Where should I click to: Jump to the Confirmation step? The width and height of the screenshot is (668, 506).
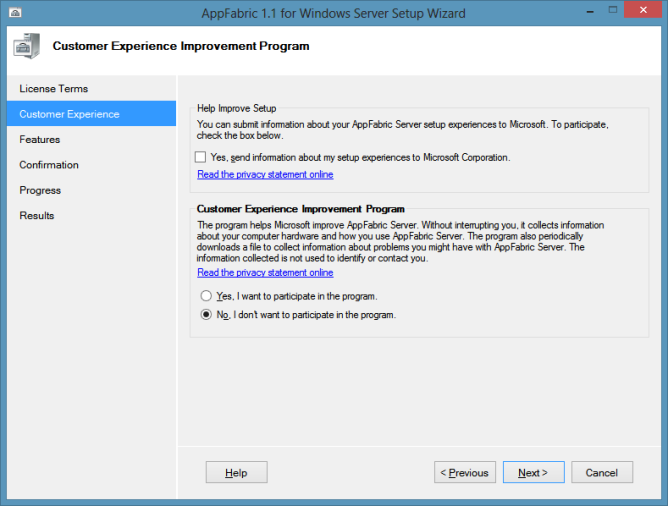click(49, 165)
